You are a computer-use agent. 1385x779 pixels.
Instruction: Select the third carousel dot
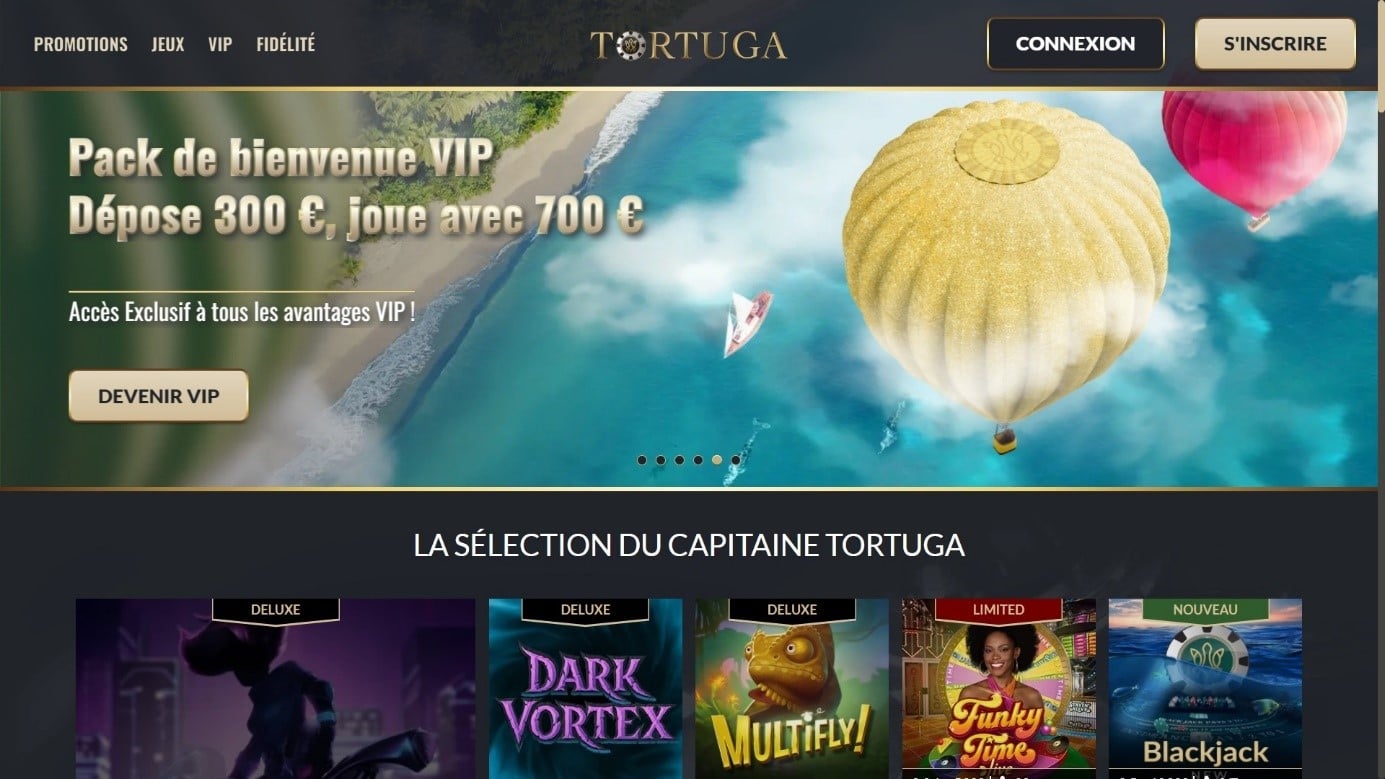(680, 460)
